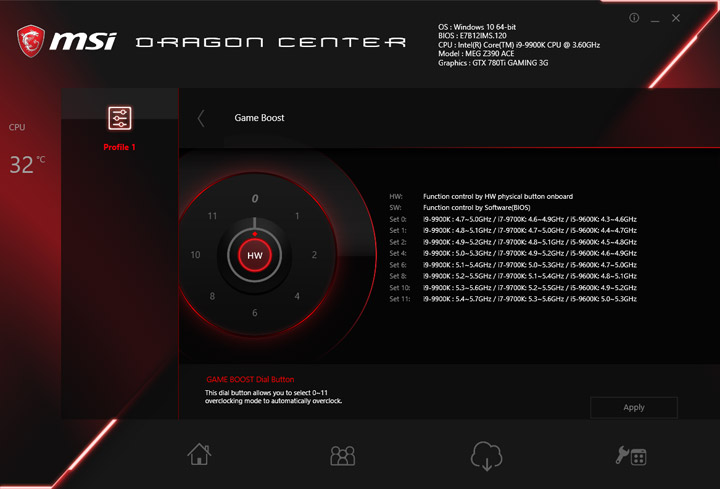Click the CPU label in left sidebar
This screenshot has height=489, width=720.
pyautogui.click(x=17, y=127)
